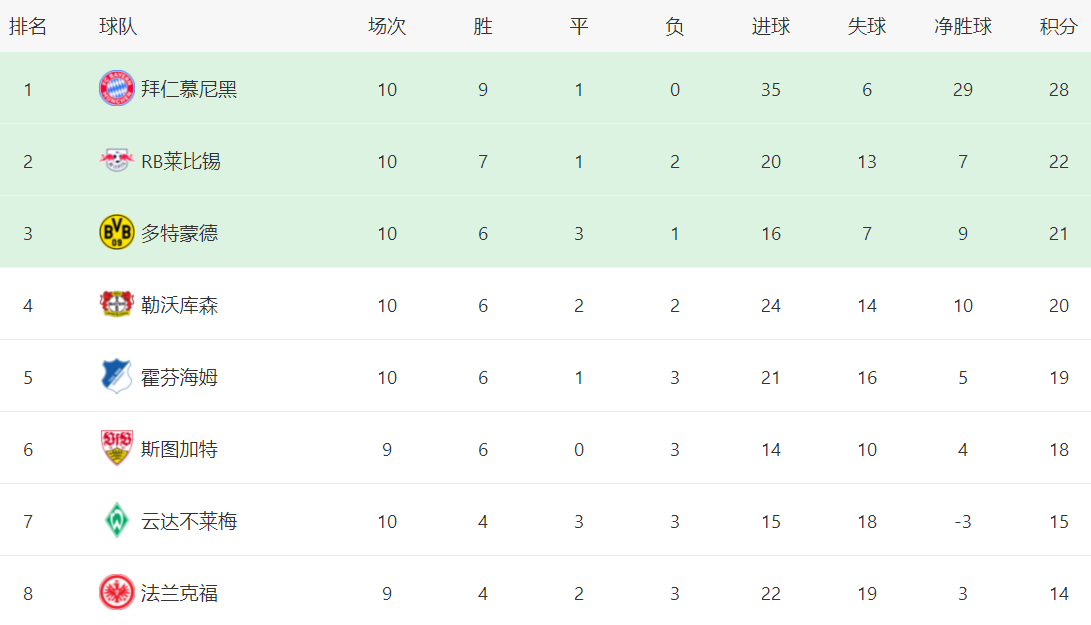Click the 场次 column header
The height and width of the screenshot is (625, 1091).
pyautogui.click(x=387, y=27)
